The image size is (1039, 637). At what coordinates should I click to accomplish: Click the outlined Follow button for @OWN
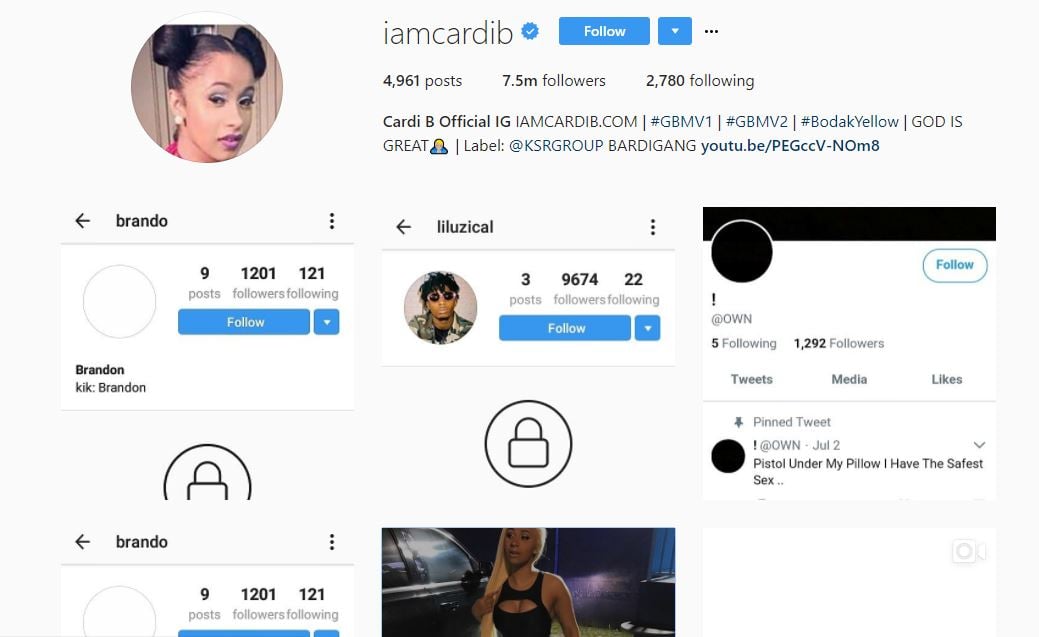[955, 265]
